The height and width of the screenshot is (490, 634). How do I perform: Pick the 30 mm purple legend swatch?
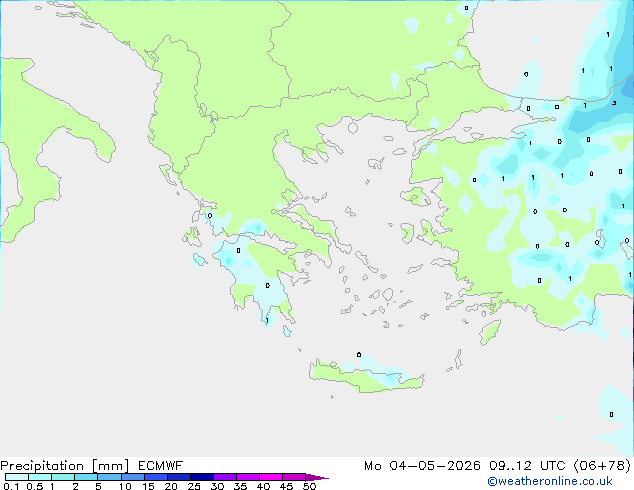coord(224,477)
